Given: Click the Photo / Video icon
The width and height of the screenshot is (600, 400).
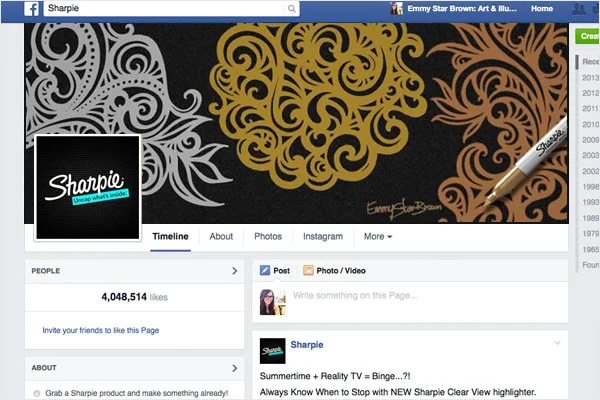Looking at the screenshot, I should coord(308,271).
